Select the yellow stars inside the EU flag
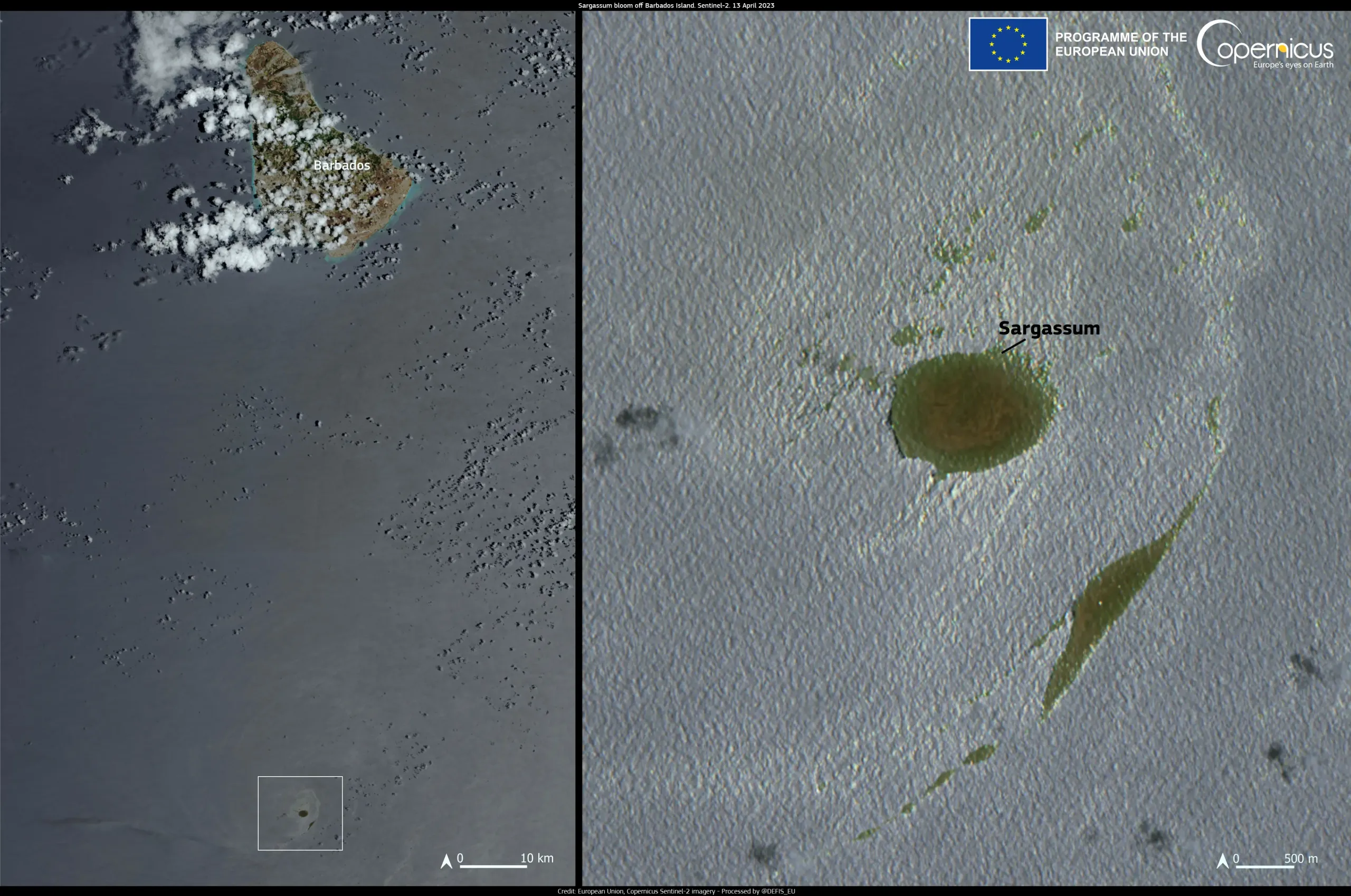1351x896 pixels. pos(1007,43)
